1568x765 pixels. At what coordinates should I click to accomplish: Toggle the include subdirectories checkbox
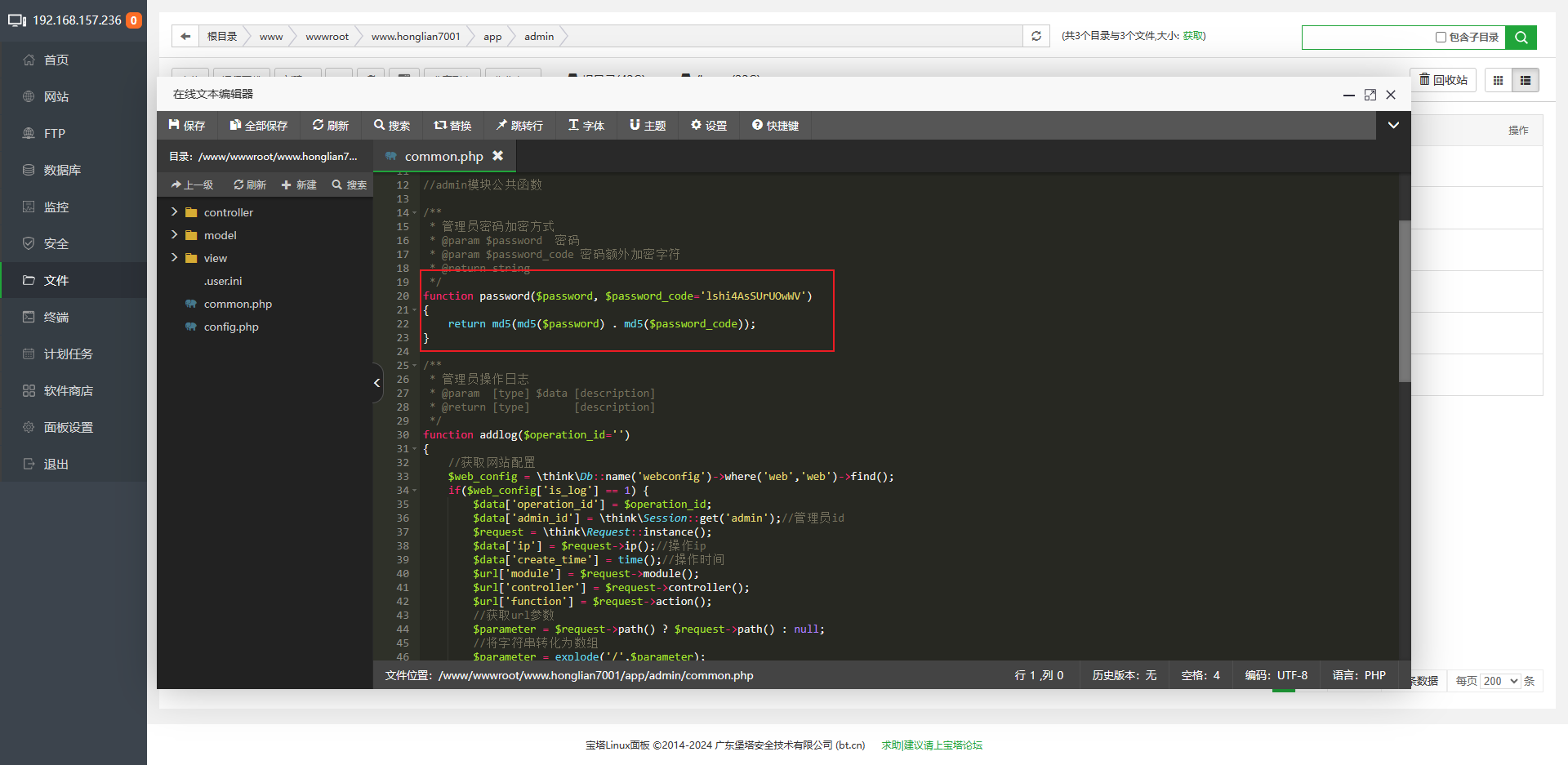[1441, 37]
